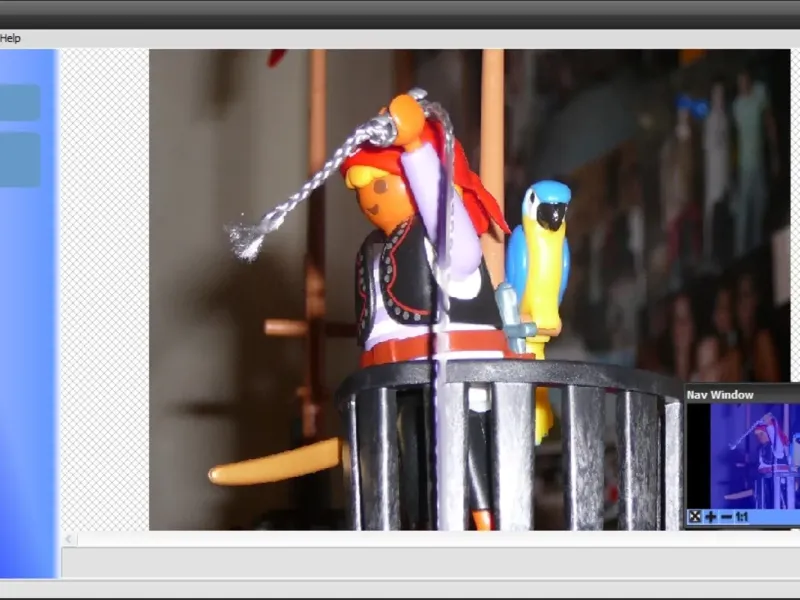Zoom out using the Nav Window minus icon
Viewport: 800px width, 600px height.
coord(727,517)
